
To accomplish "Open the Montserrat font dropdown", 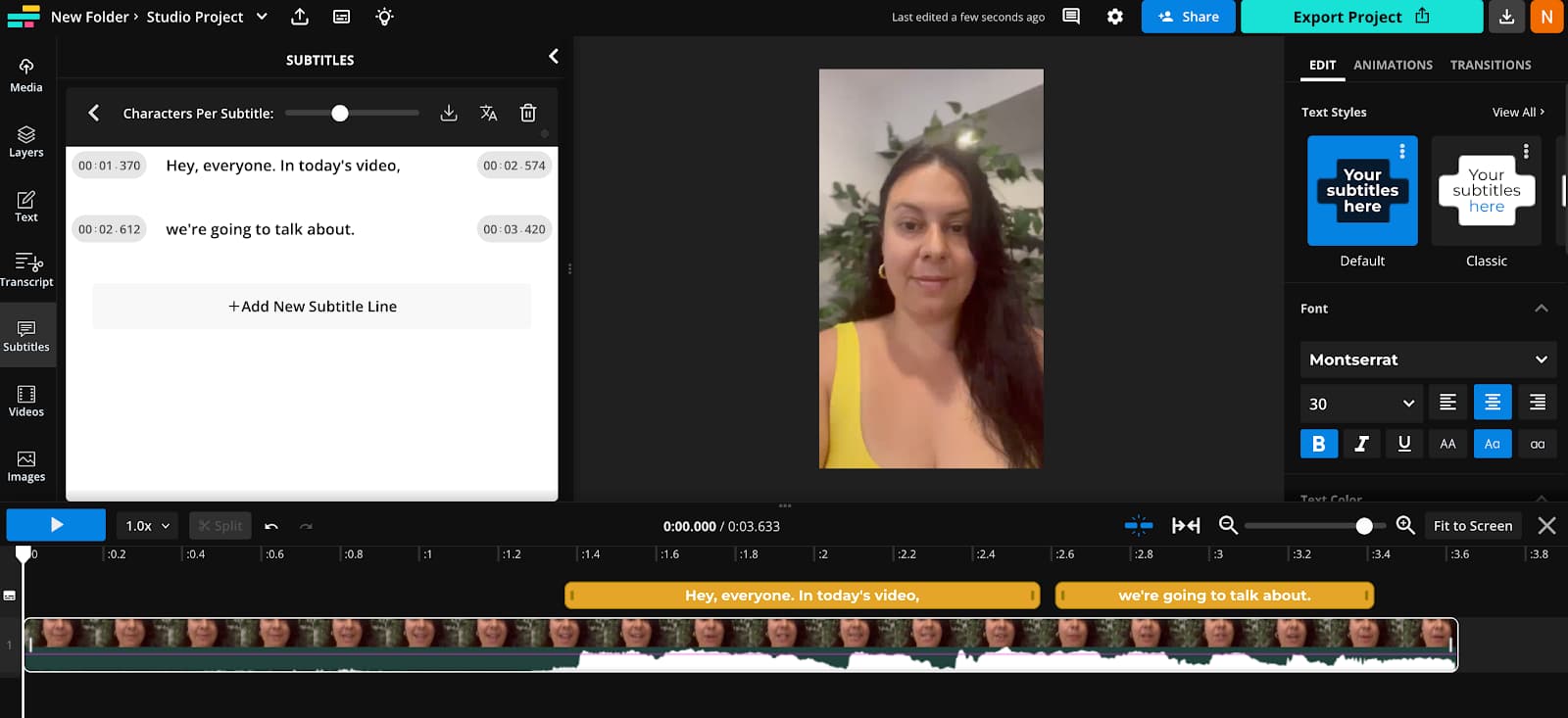I will pos(1428,359).
